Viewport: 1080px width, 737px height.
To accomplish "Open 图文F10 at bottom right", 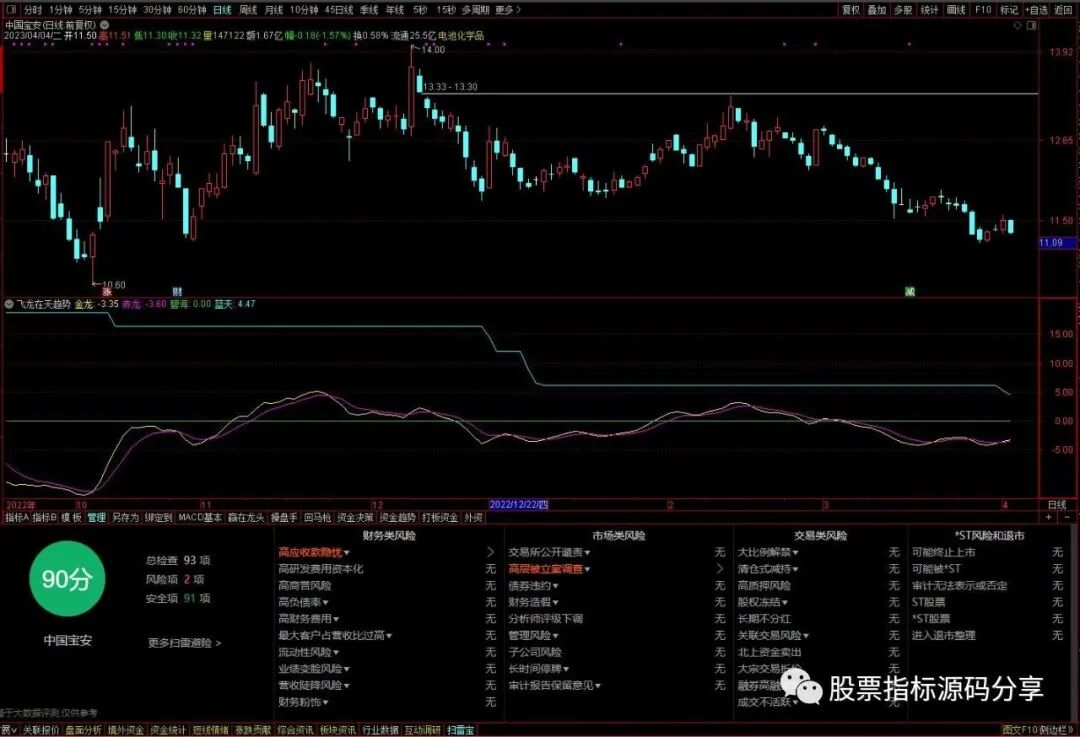I will pyautogui.click(x=1019, y=730).
